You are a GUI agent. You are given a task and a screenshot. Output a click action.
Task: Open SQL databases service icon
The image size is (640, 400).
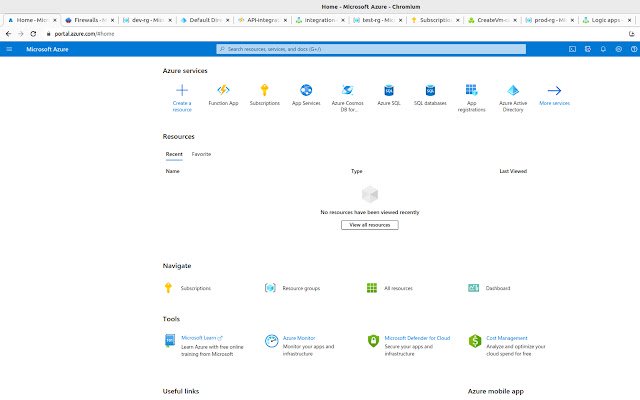pos(430,90)
